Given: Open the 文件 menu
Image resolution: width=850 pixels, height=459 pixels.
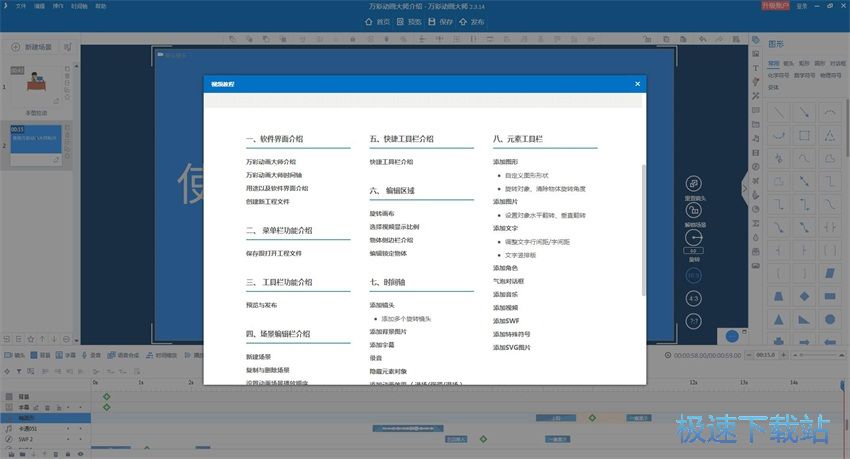Looking at the screenshot, I should (21, 6).
